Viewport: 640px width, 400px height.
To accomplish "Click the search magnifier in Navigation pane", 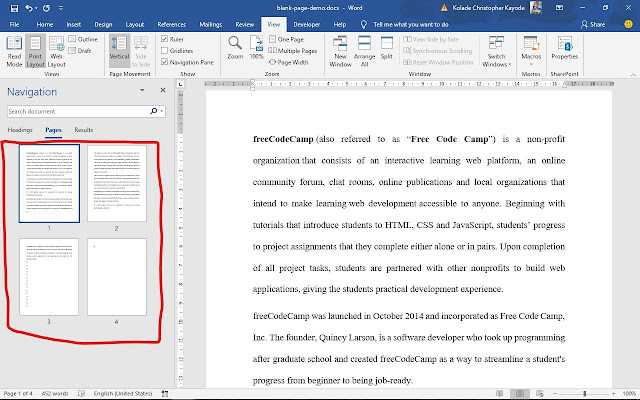I will (x=153, y=111).
